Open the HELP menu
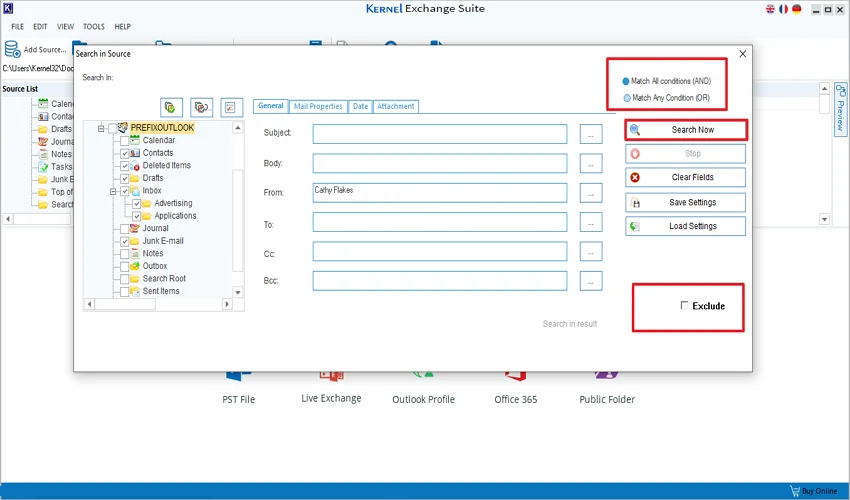The image size is (850, 500). (123, 27)
